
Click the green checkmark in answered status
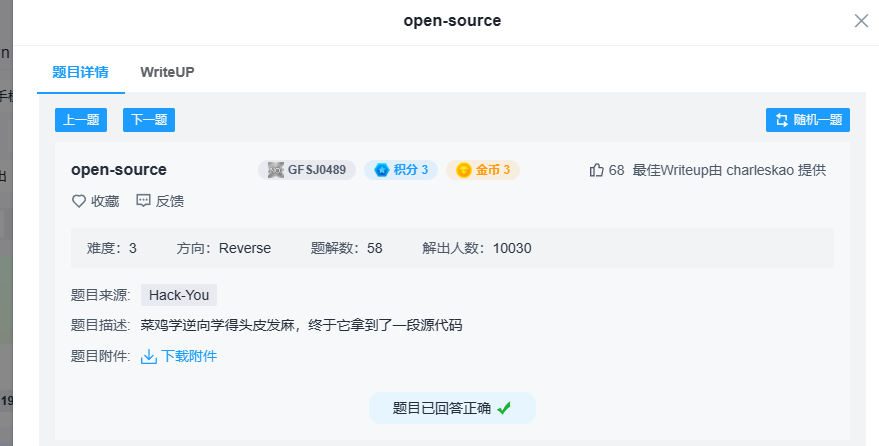pos(504,408)
